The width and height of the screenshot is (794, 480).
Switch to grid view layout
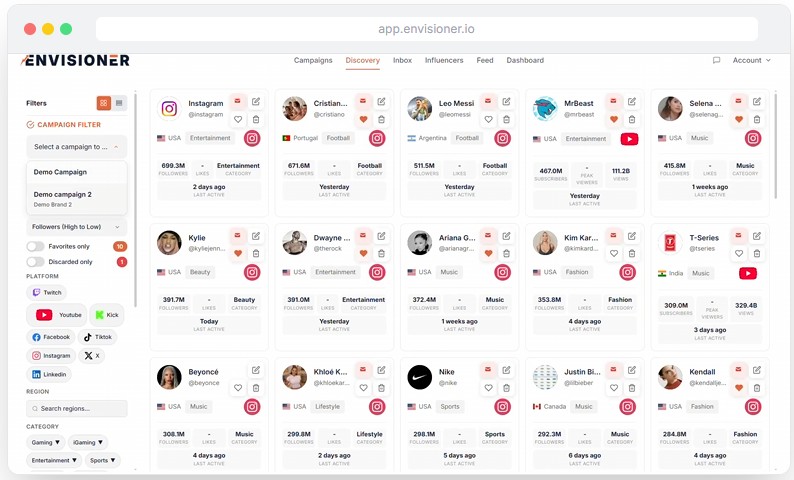103,103
